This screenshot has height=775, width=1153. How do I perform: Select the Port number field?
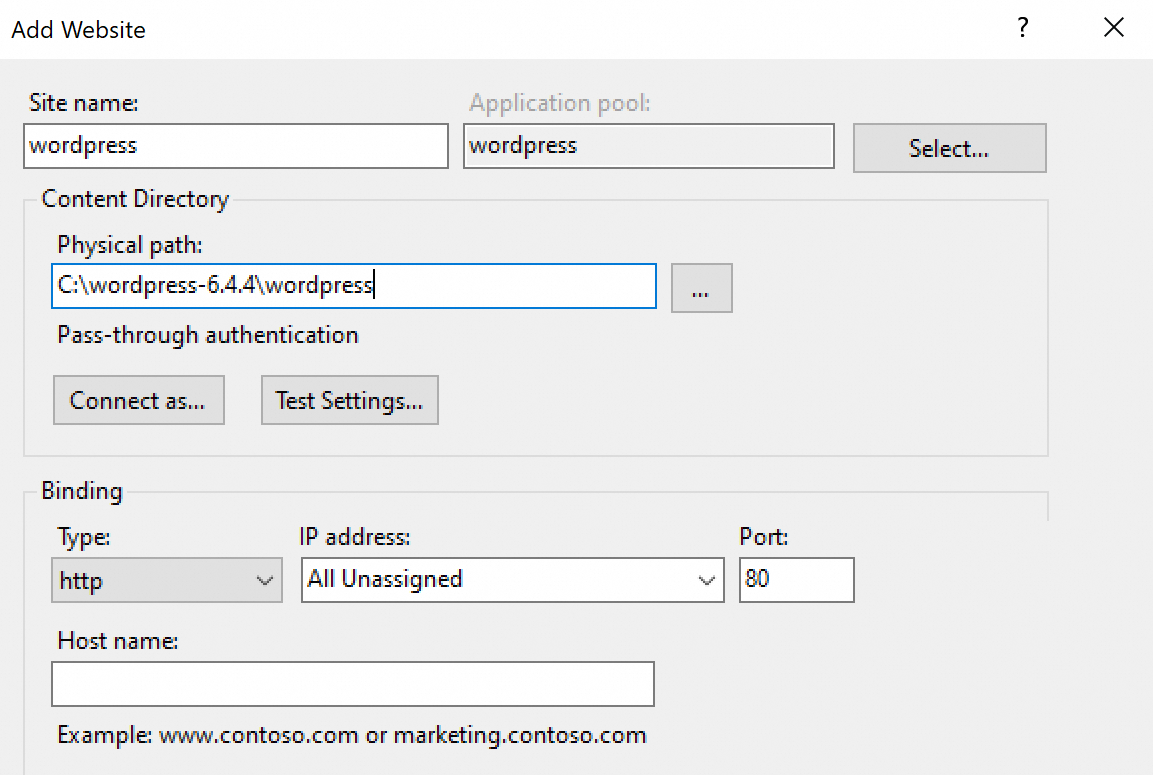(x=796, y=580)
